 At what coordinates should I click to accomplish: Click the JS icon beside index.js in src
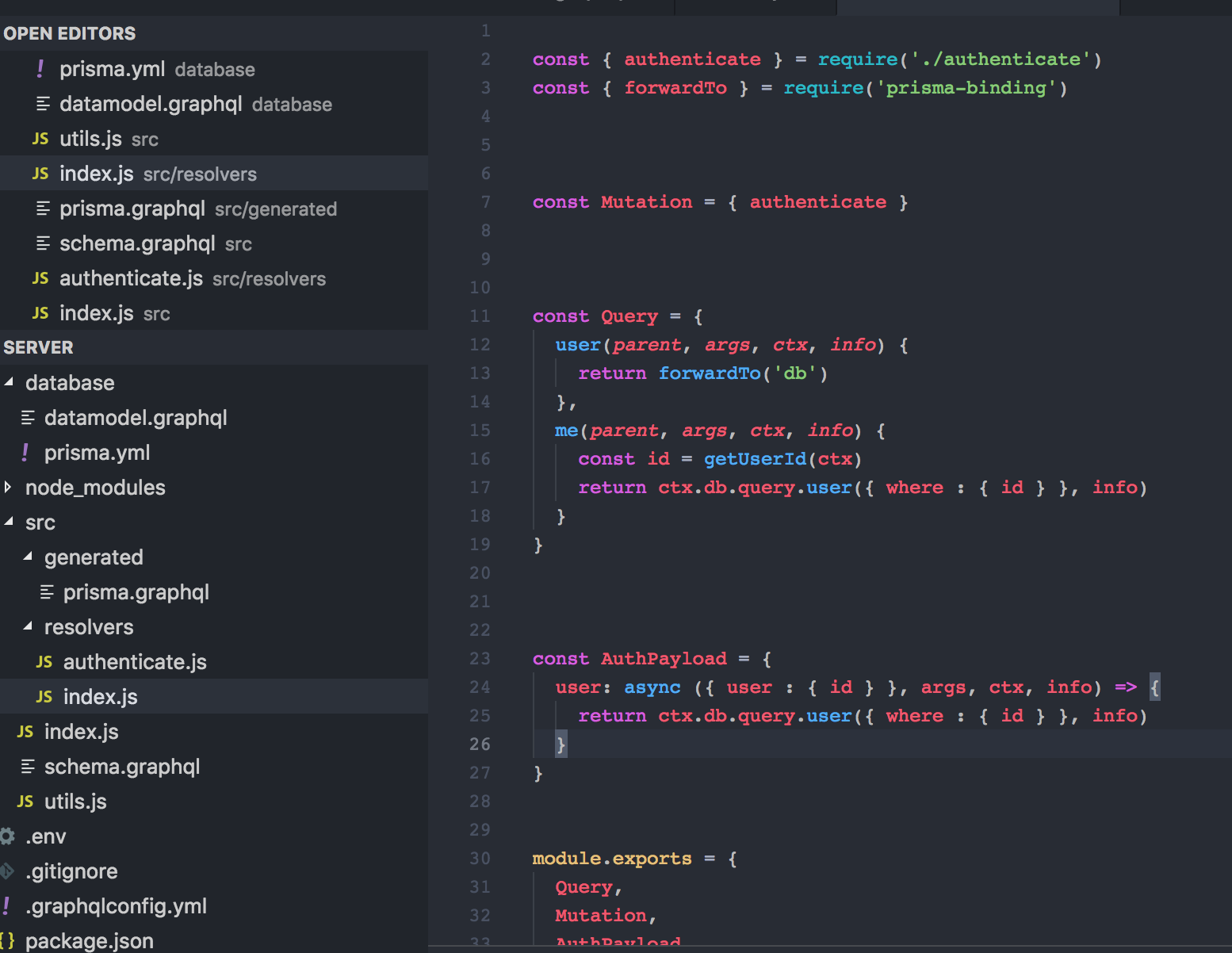pos(25,731)
